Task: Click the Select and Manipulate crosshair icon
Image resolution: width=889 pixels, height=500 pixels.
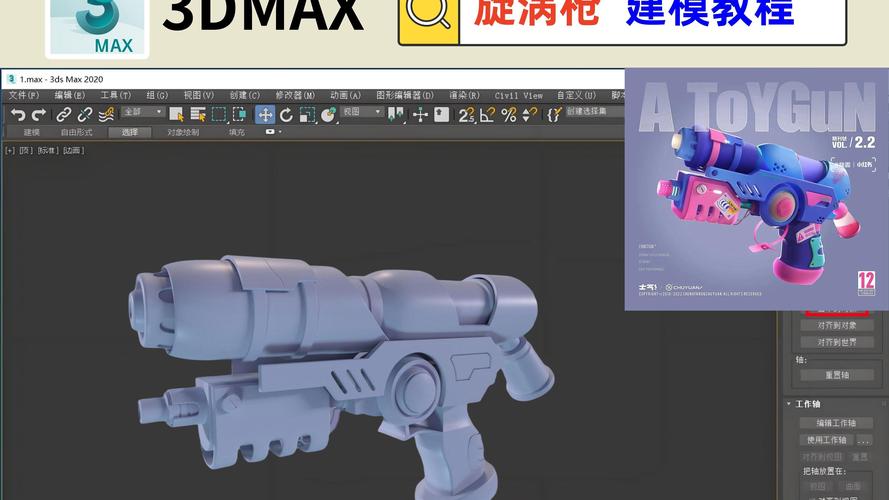Action: pos(420,115)
